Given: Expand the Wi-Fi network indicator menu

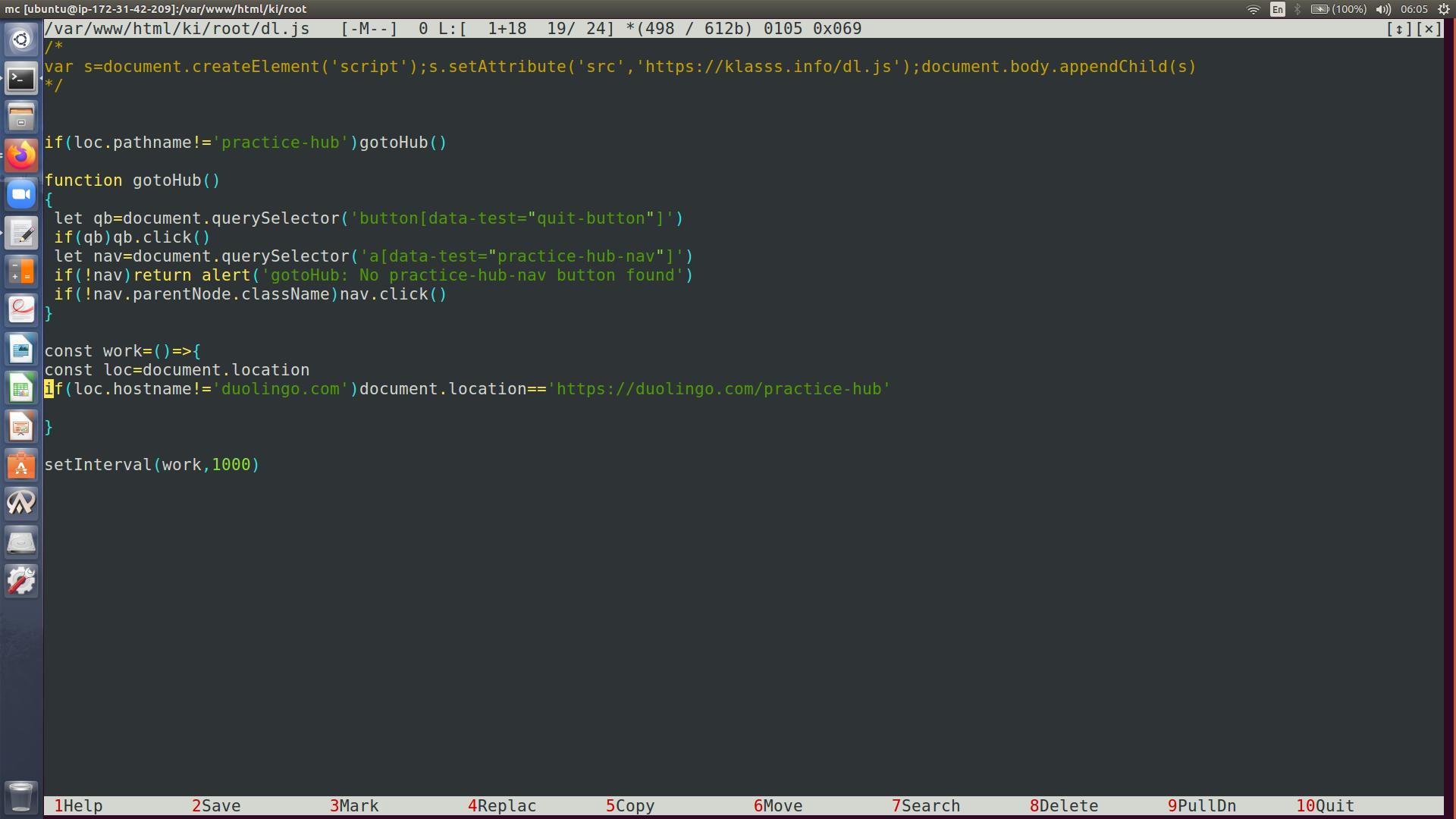Looking at the screenshot, I should [x=1254, y=9].
